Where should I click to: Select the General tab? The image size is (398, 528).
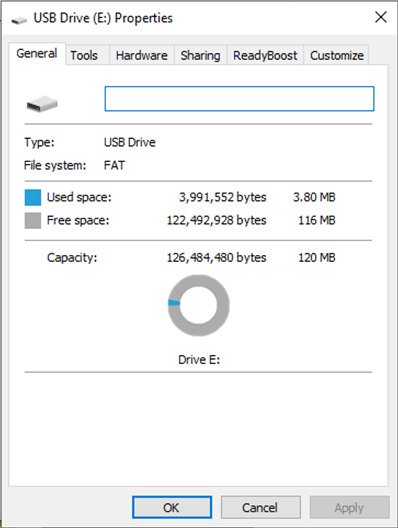pos(37,54)
